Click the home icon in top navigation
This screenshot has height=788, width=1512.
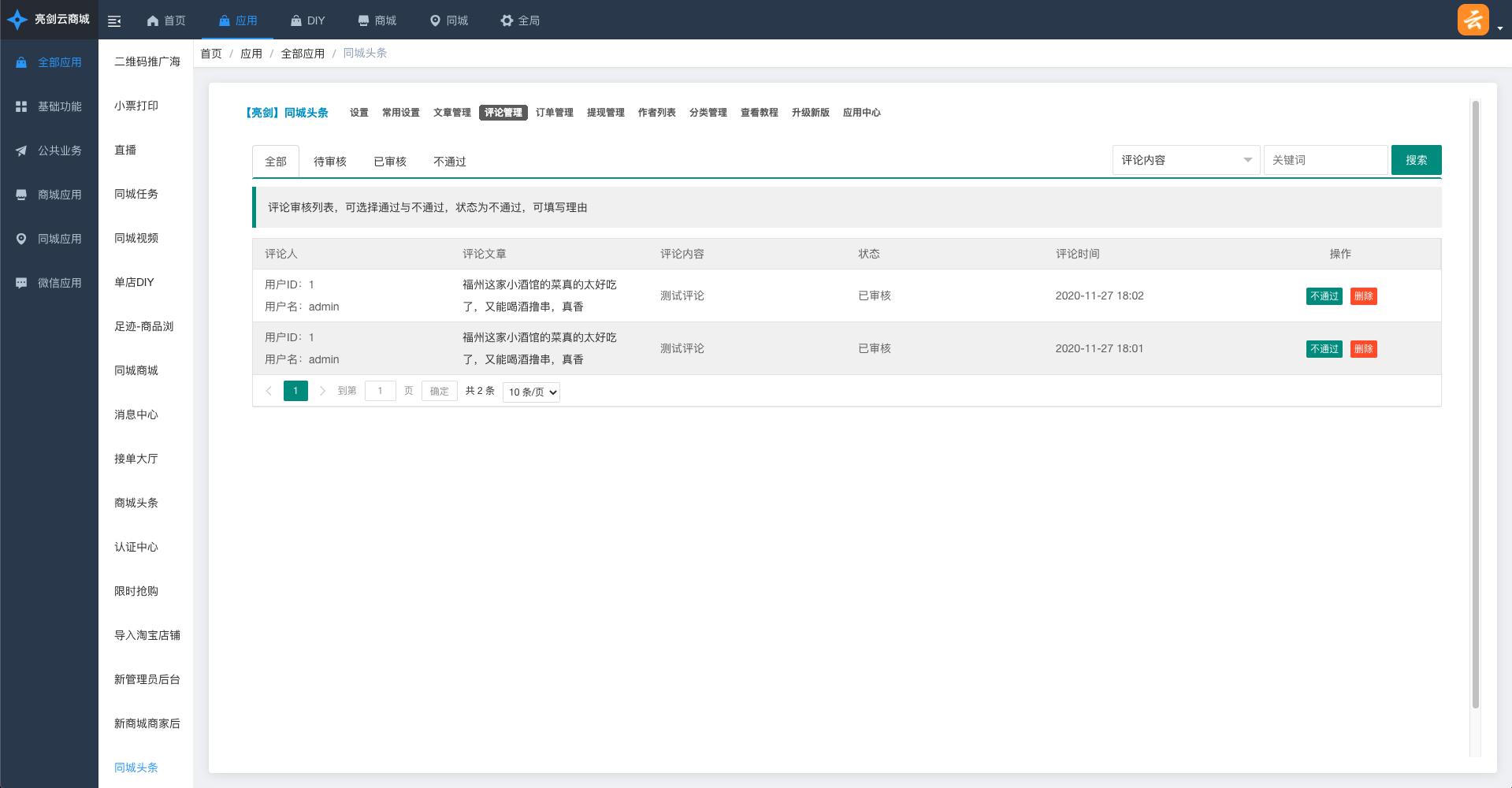[x=153, y=21]
